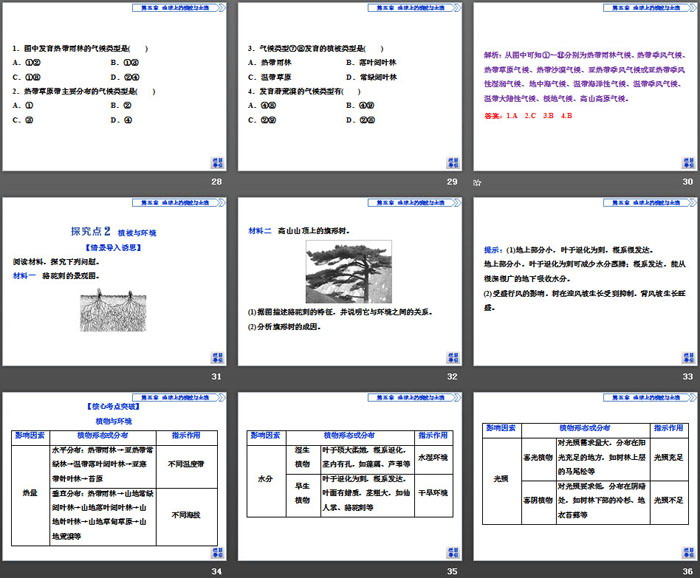Click the 栏目导引 button on slide 28
This screenshot has height=578, width=700.
216,164
